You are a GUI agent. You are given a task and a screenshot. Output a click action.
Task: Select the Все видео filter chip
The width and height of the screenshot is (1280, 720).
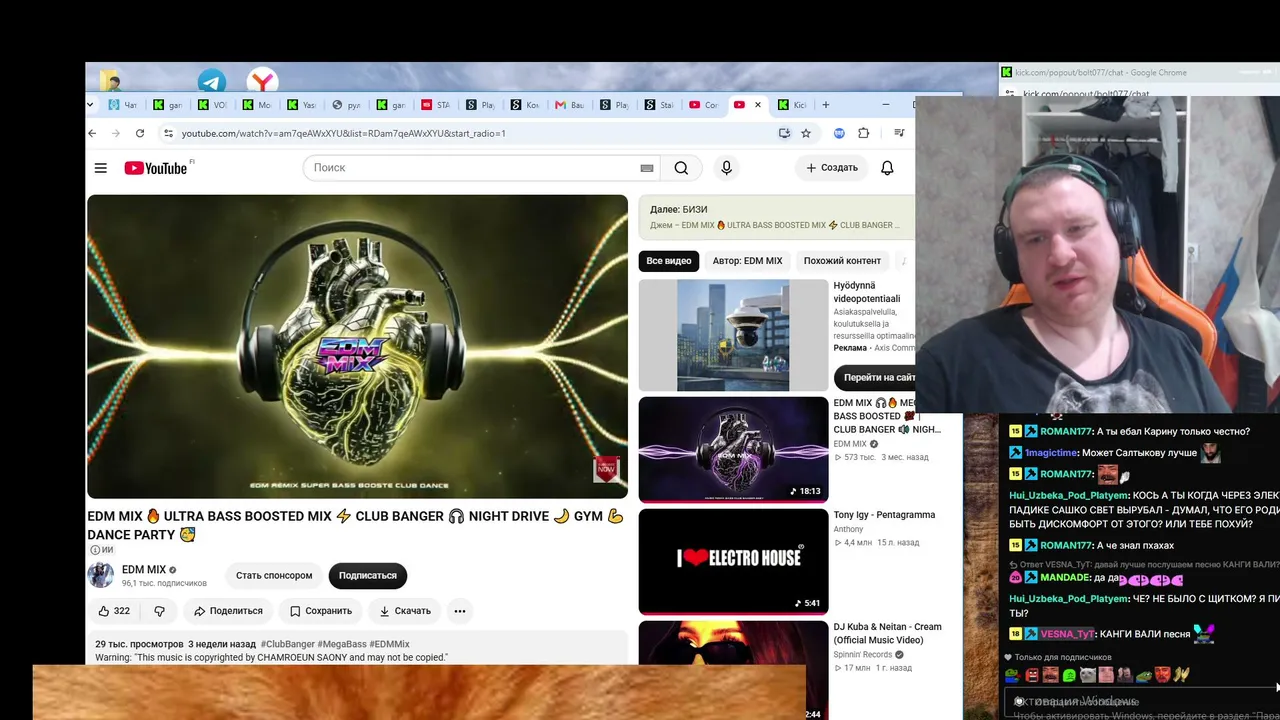point(669,261)
